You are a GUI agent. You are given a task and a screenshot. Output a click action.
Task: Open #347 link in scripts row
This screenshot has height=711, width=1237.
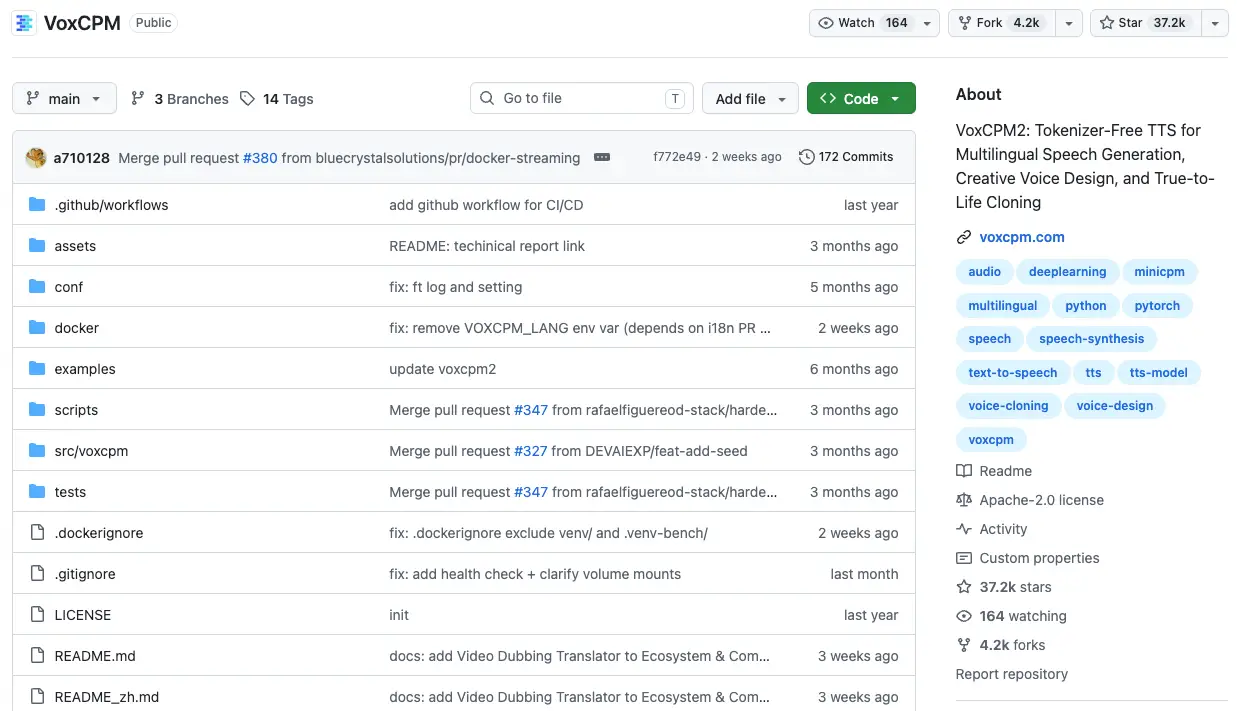click(x=531, y=410)
